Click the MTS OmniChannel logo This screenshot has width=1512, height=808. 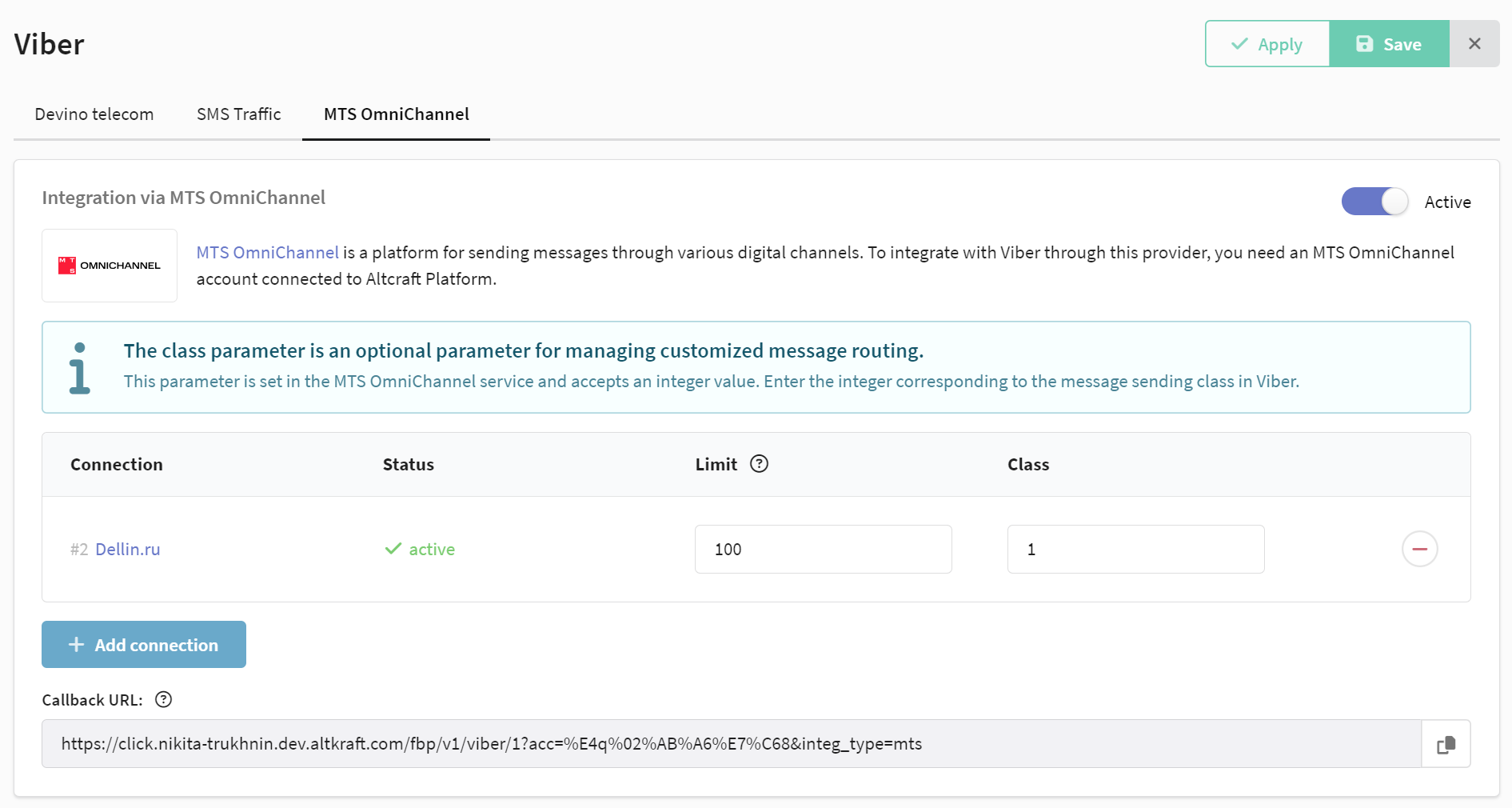(110, 266)
